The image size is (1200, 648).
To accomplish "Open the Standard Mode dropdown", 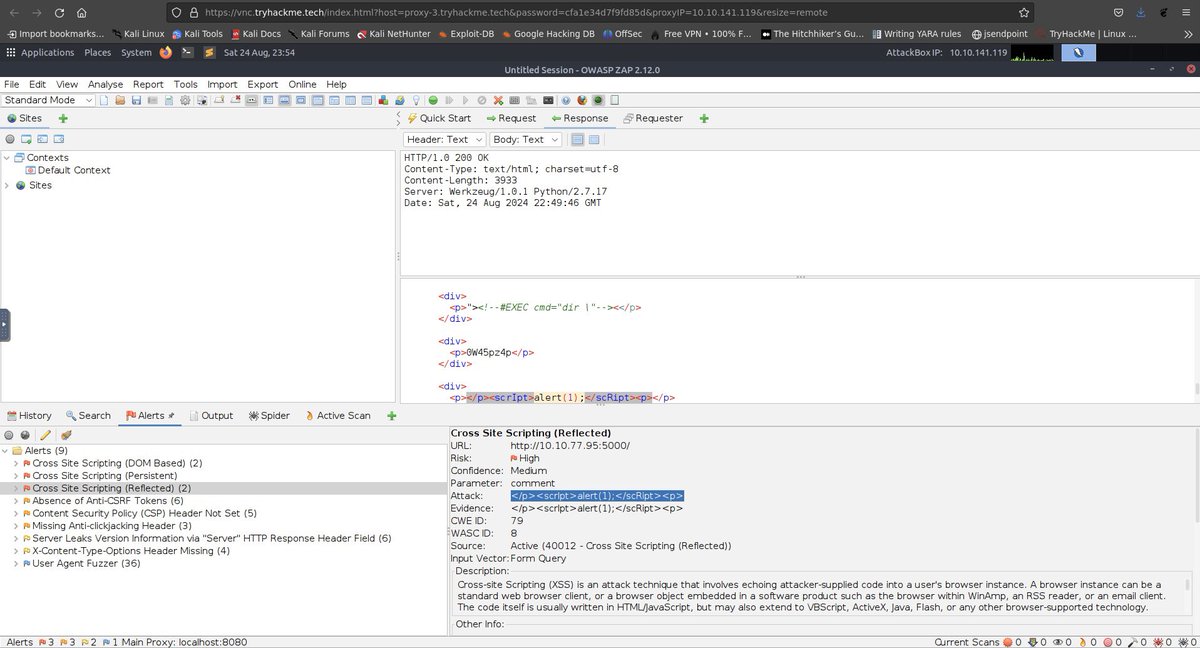I will [x=48, y=100].
